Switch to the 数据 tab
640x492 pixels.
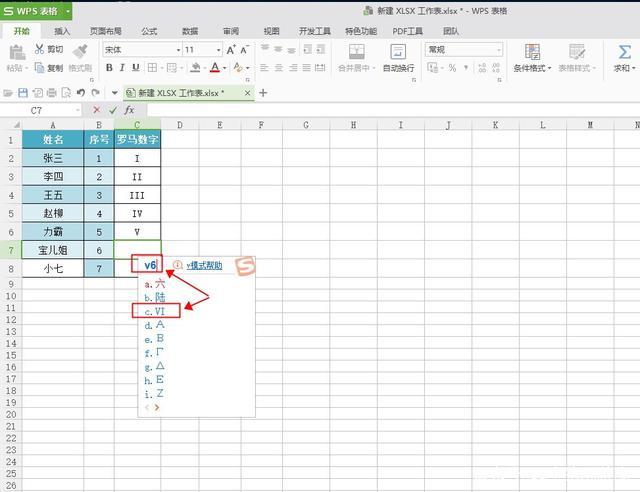[x=190, y=31]
